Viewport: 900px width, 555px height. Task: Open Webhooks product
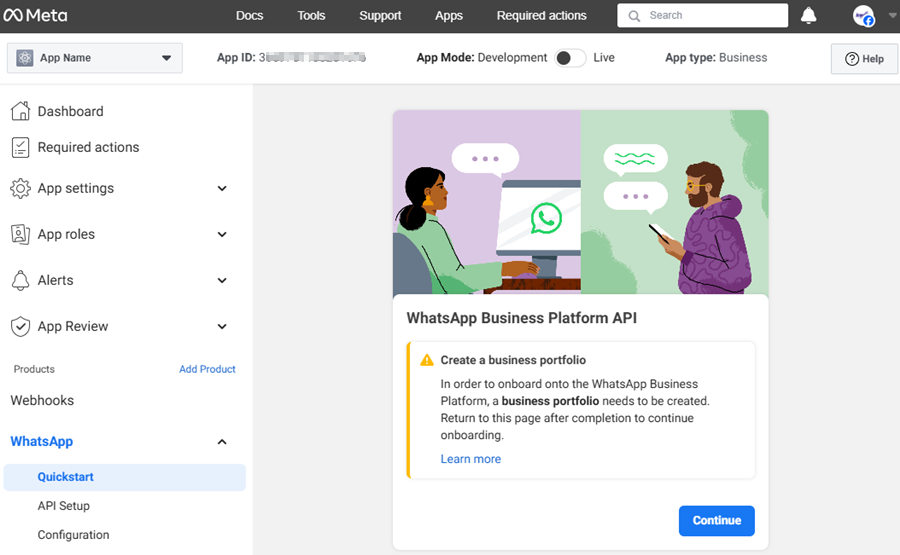(42, 400)
